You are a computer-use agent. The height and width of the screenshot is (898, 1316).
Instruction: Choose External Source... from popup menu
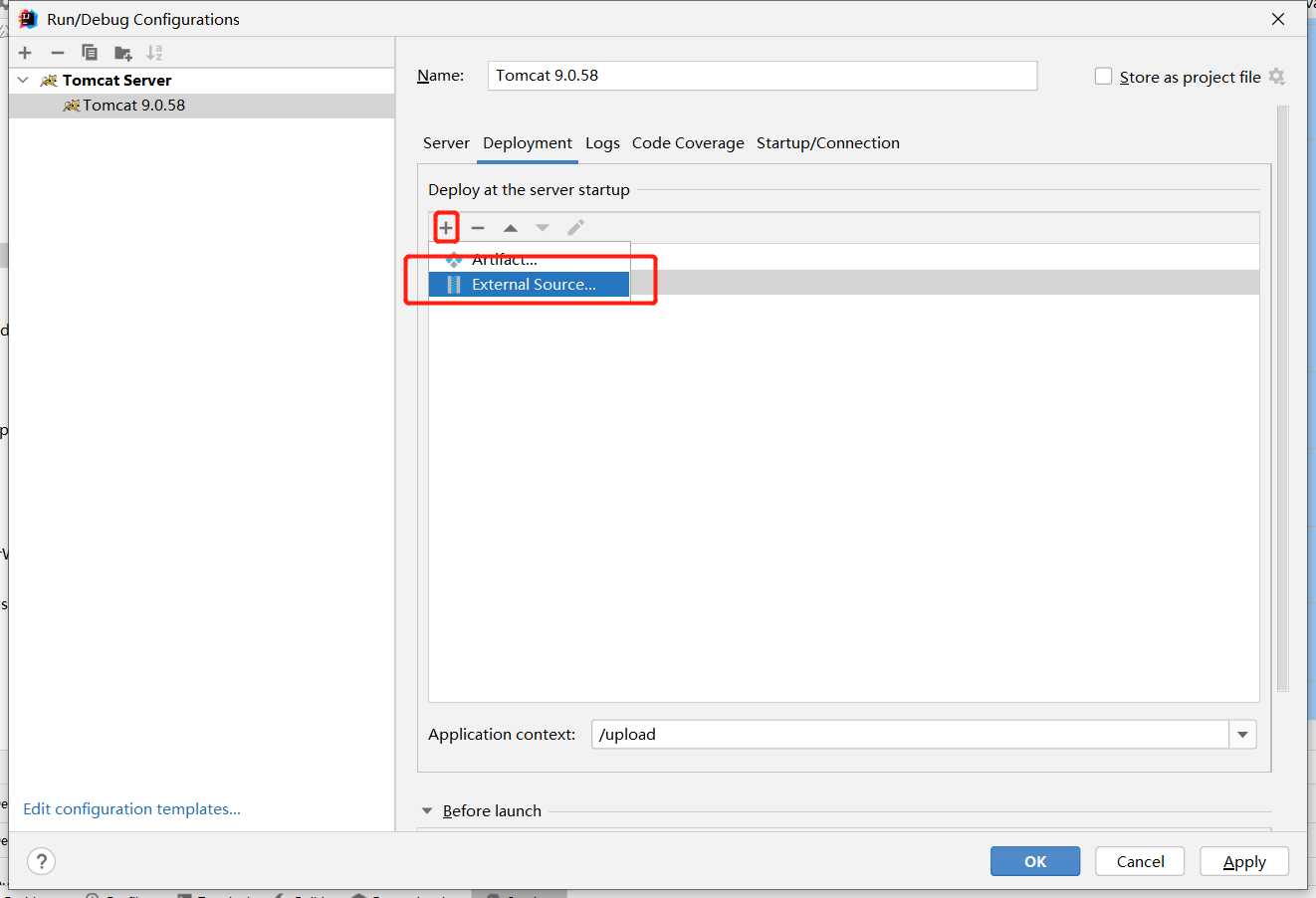point(529,285)
